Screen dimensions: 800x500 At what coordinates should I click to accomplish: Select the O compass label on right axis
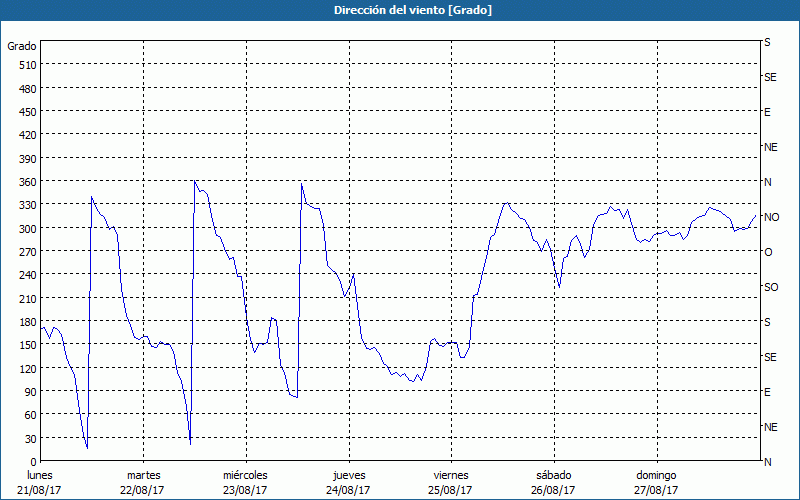coord(768,252)
